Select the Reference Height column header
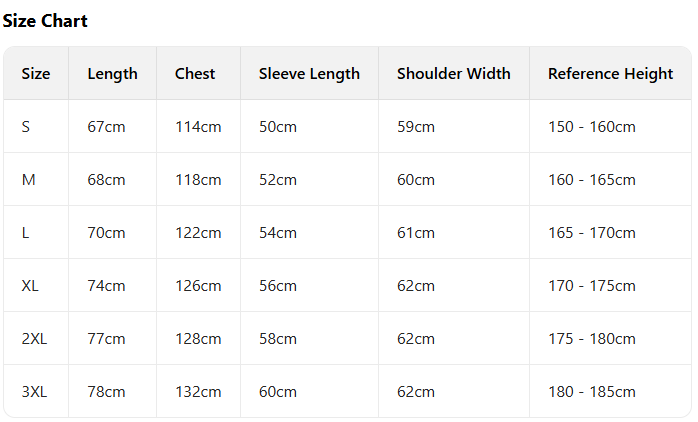The image size is (698, 422). coord(610,74)
